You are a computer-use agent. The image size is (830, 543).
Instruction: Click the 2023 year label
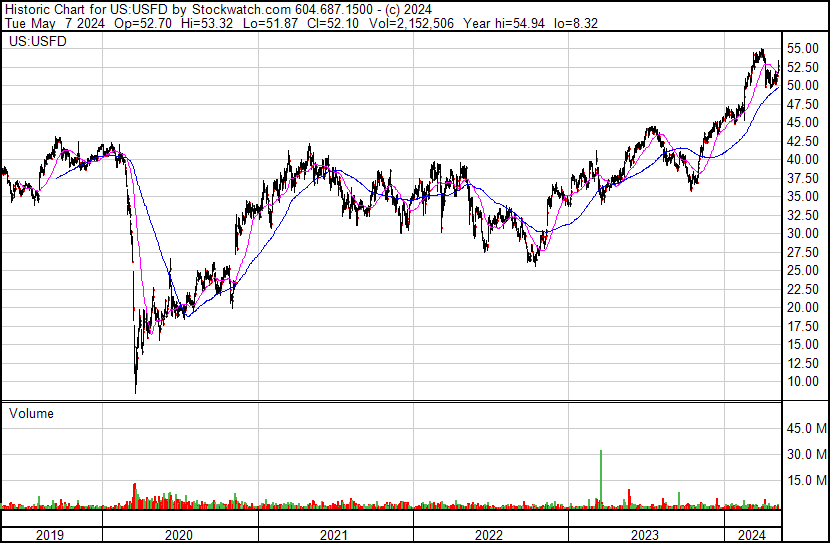click(645, 535)
